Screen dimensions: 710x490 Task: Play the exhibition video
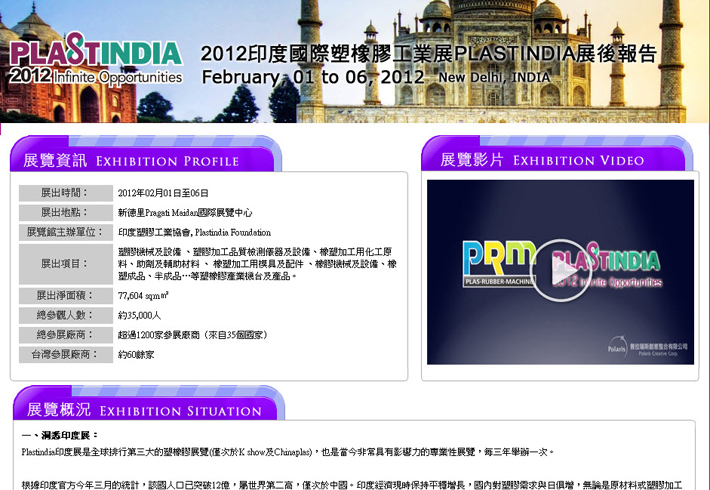pos(560,270)
